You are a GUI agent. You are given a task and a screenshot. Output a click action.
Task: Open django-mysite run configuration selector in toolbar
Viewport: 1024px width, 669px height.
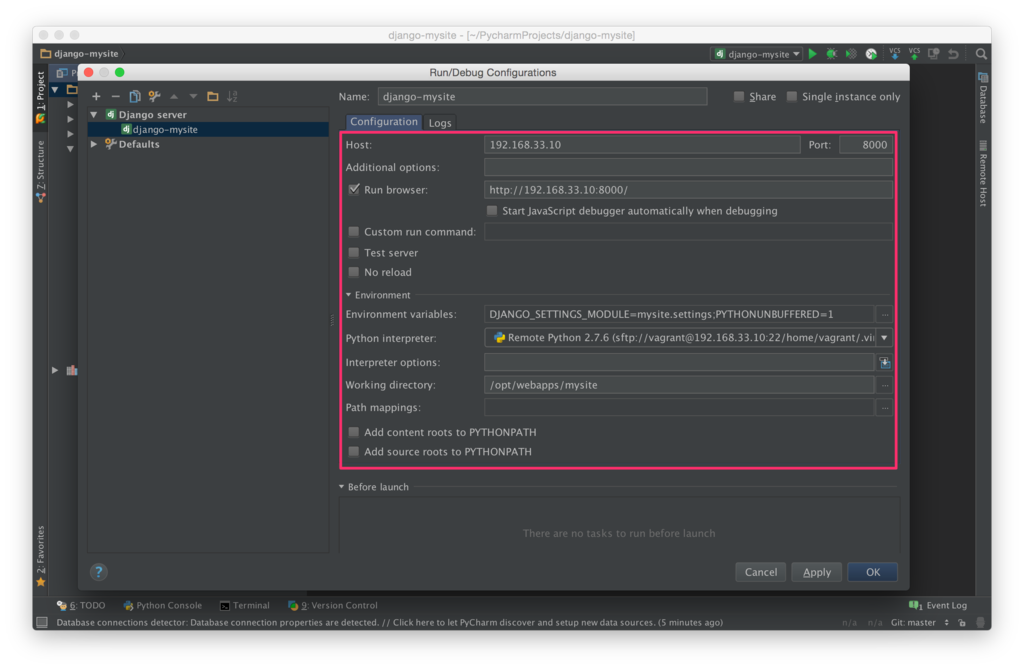[x=758, y=54]
